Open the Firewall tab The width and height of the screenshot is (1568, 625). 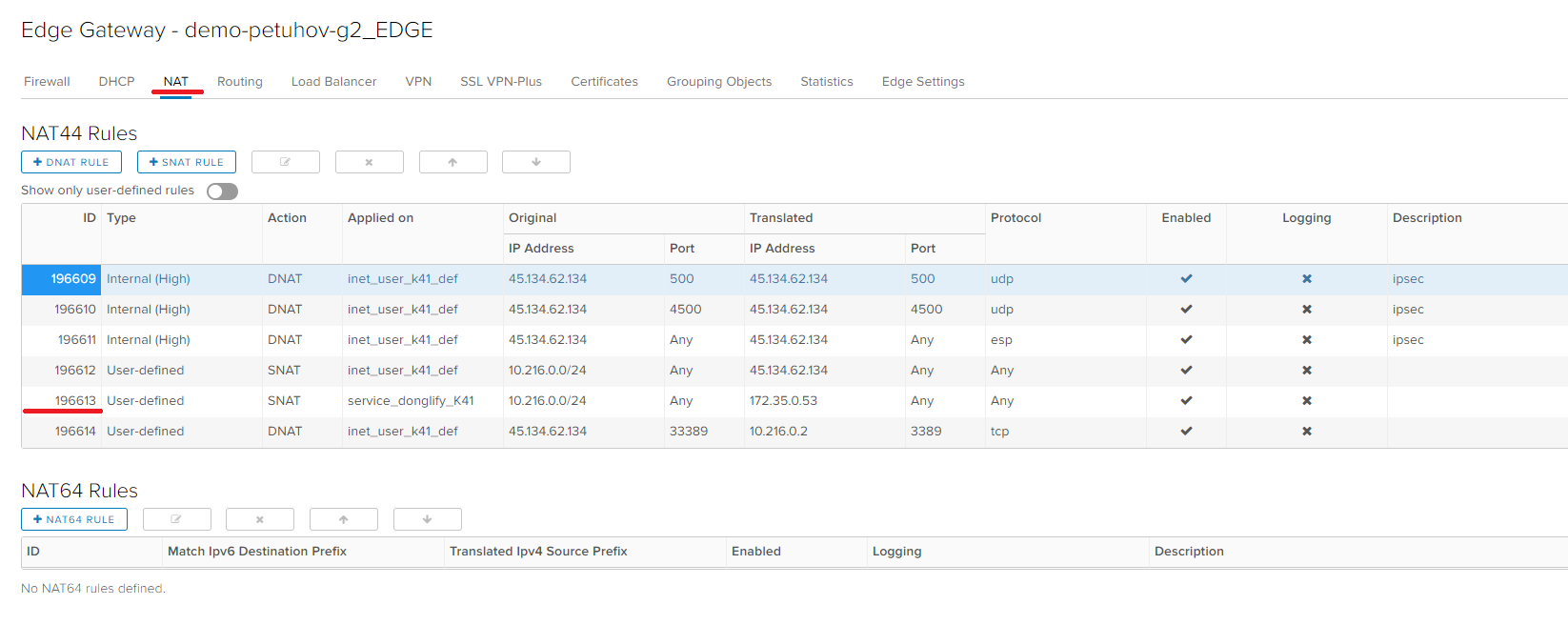[47, 82]
